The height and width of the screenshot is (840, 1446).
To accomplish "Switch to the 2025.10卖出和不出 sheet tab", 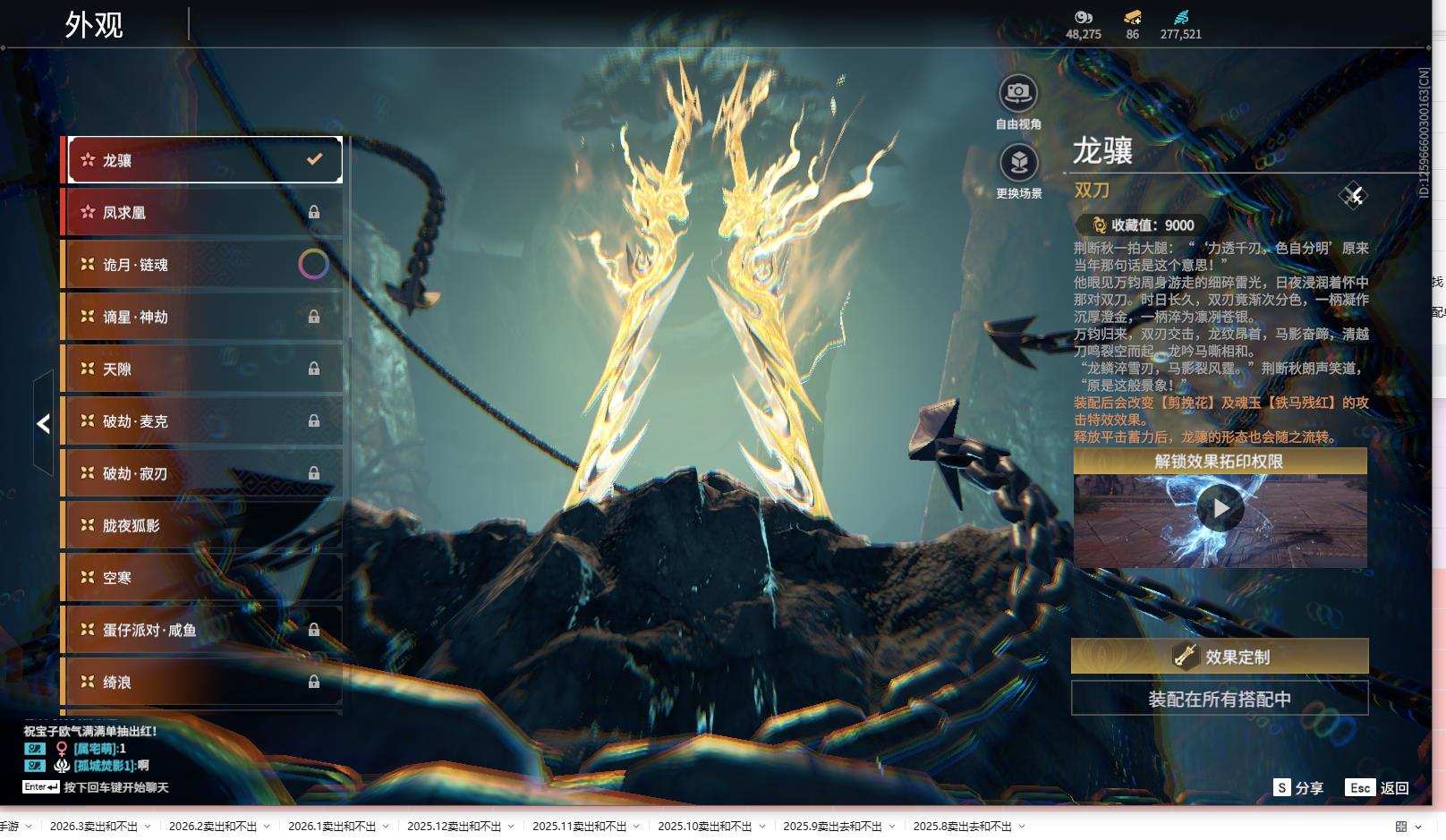I will (704, 827).
